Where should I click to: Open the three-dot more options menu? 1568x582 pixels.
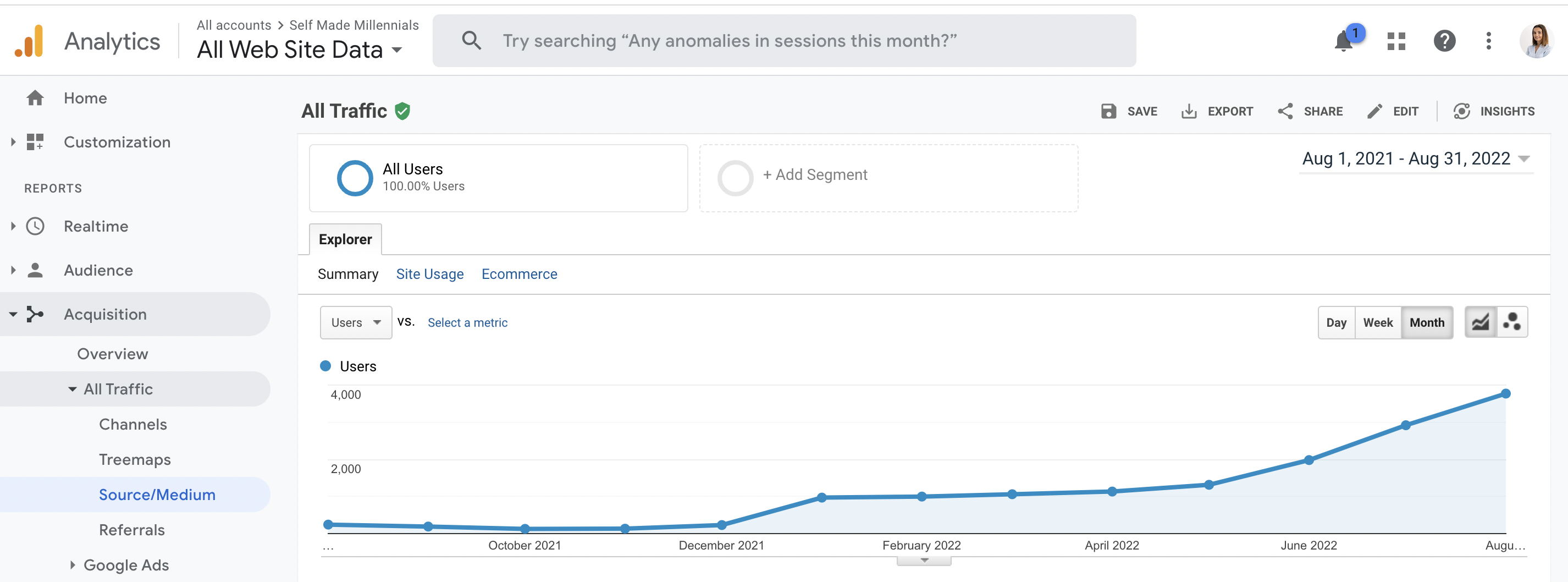1488,41
